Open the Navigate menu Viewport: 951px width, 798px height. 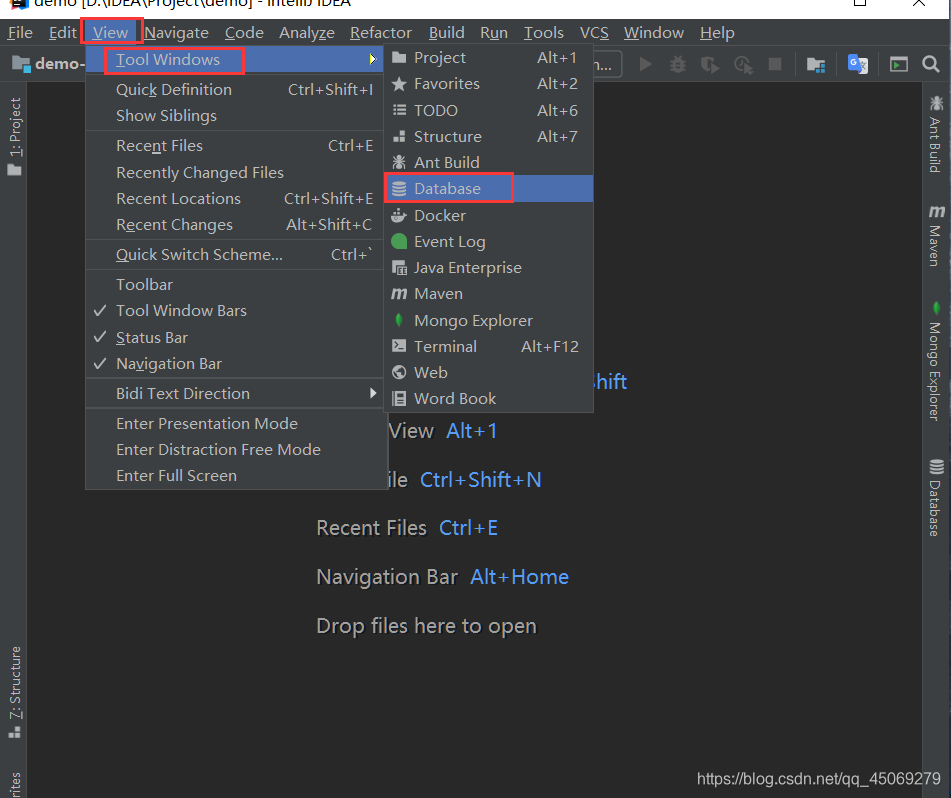(176, 33)
